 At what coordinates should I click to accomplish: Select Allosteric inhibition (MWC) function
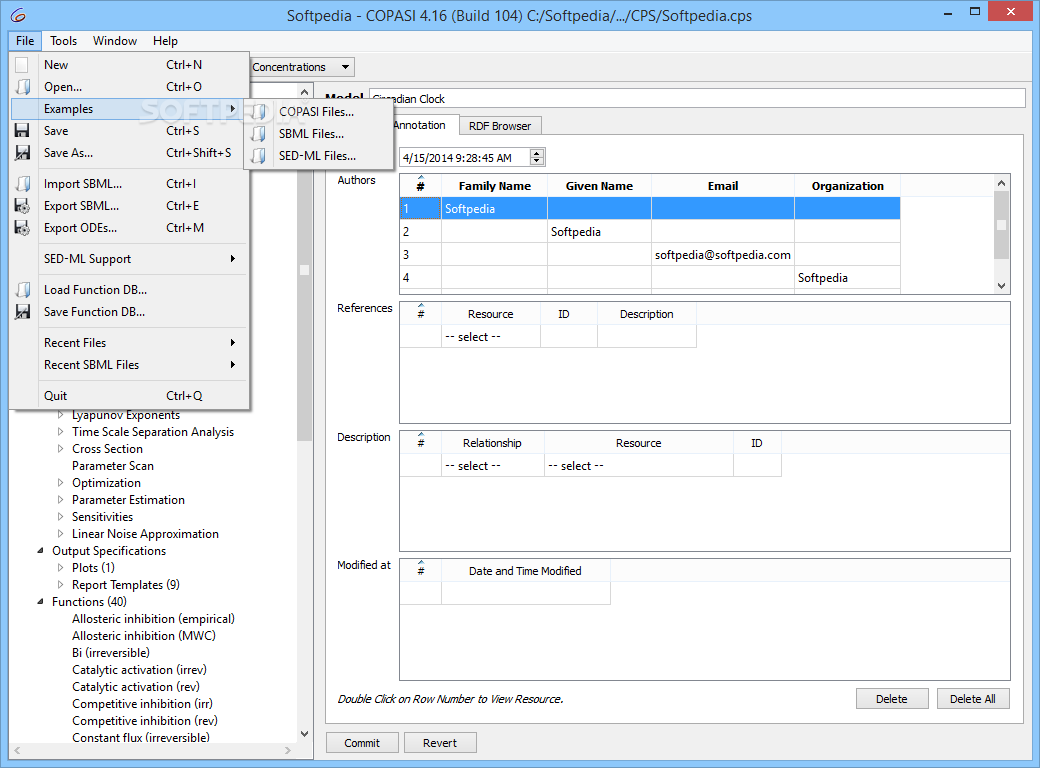tap(144, 635)
